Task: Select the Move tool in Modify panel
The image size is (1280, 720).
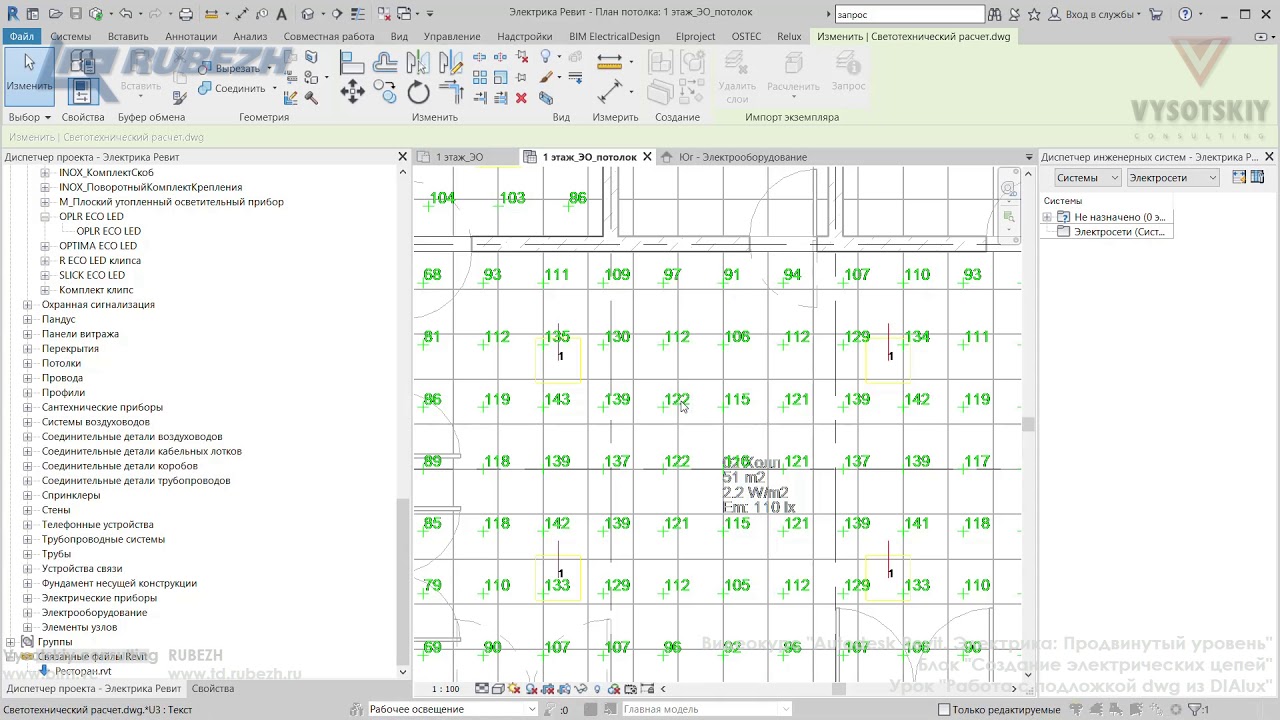Action: click(x=352, y=93)
